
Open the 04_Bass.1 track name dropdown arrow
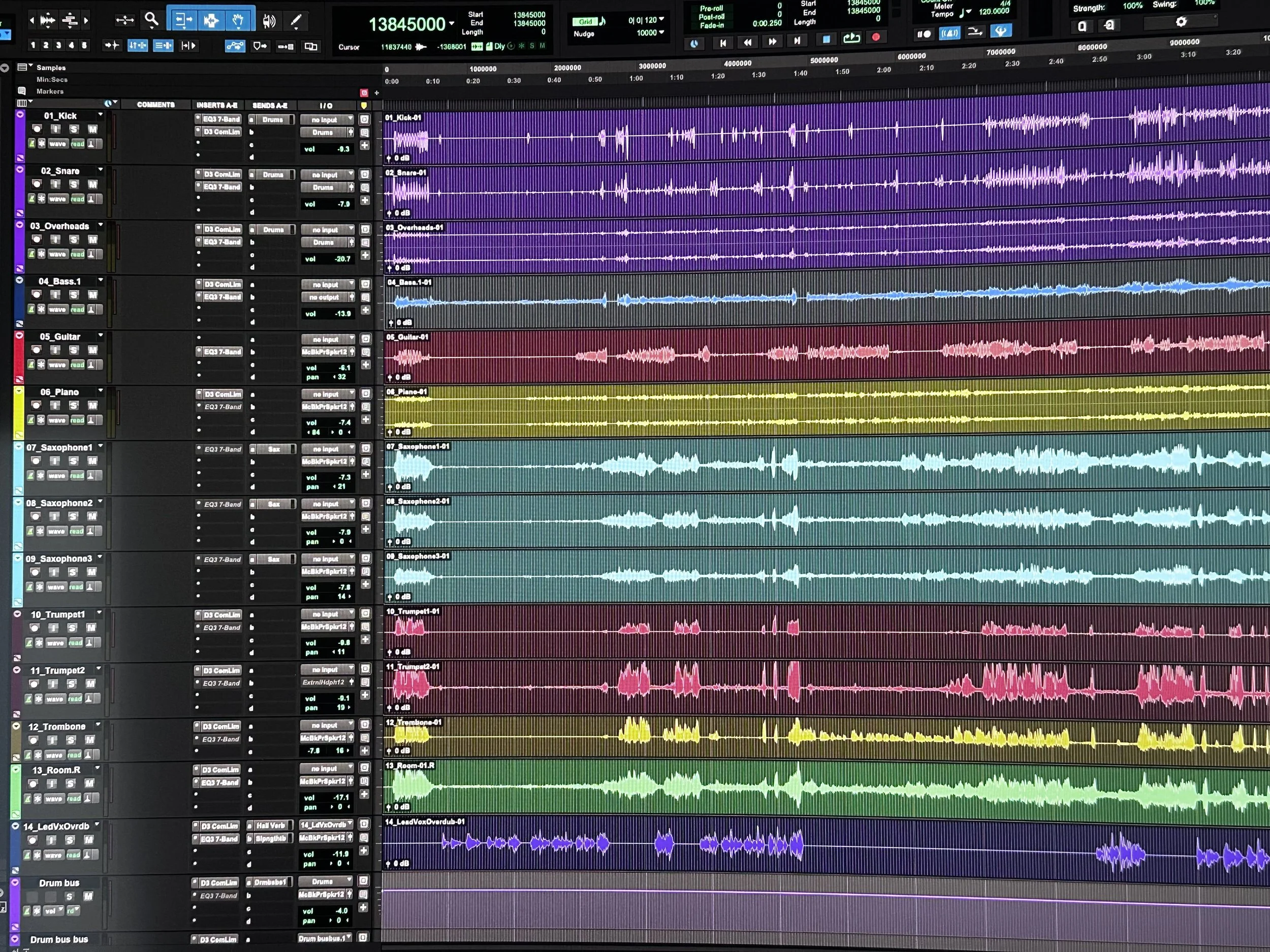[x=101, y=280]
